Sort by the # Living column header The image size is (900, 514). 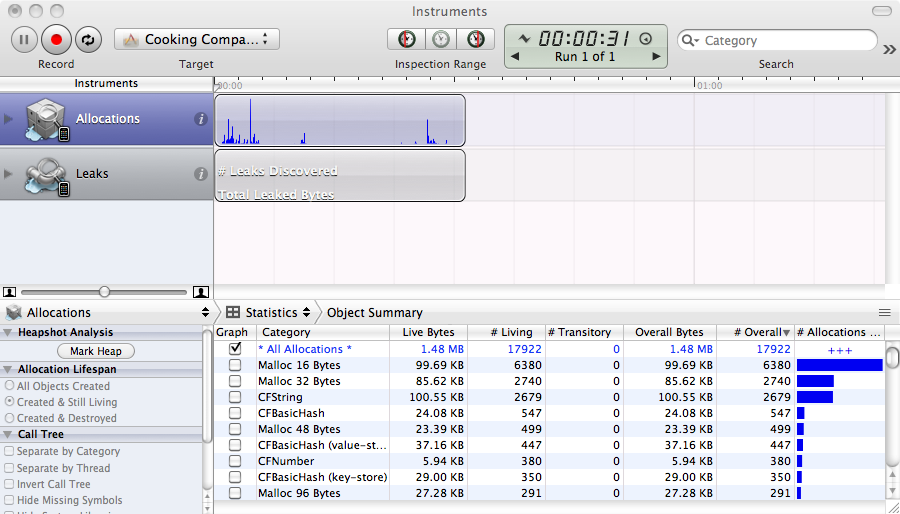(506, 332)
